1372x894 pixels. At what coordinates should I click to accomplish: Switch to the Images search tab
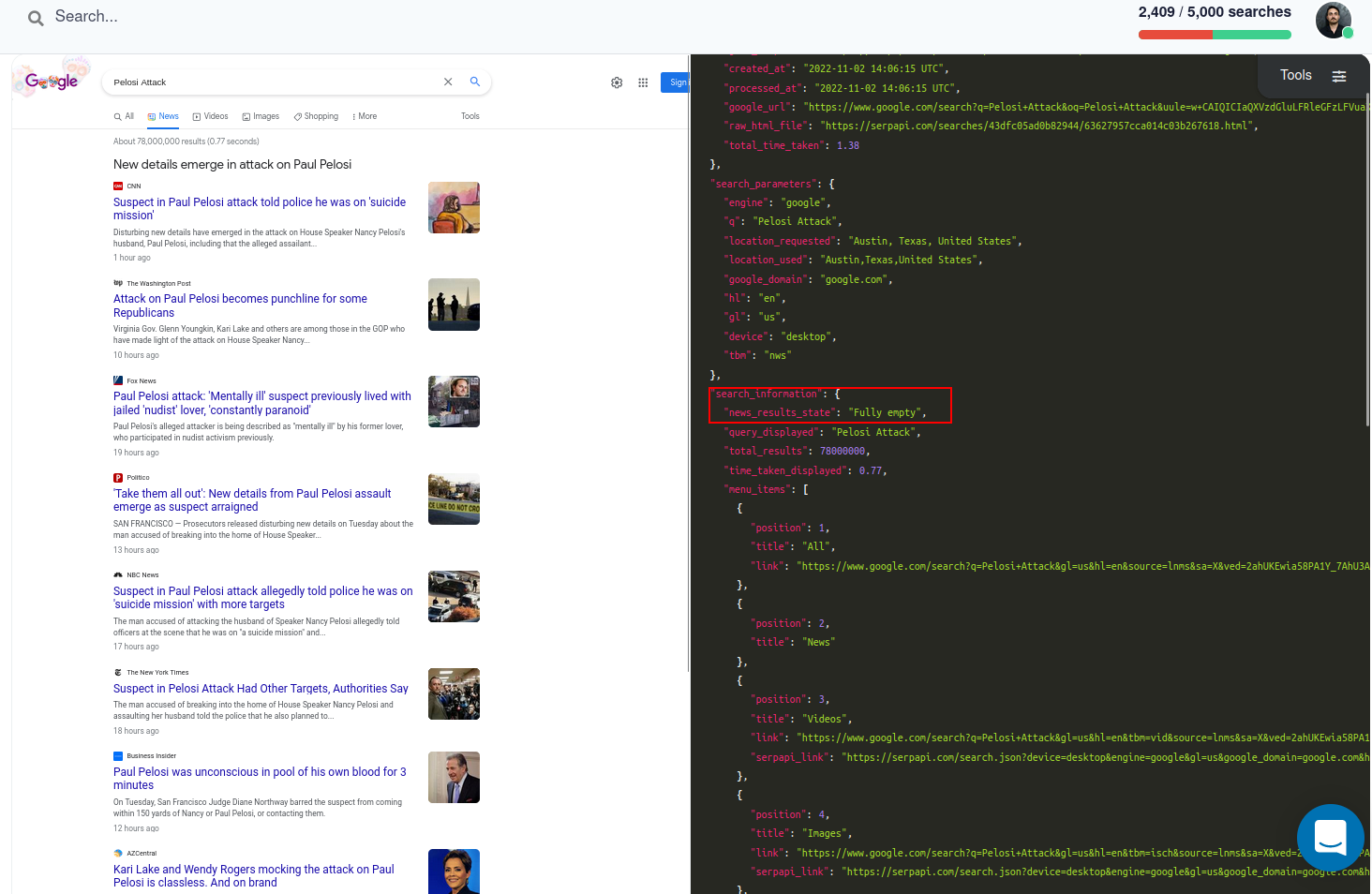click(x=261, y=115)
